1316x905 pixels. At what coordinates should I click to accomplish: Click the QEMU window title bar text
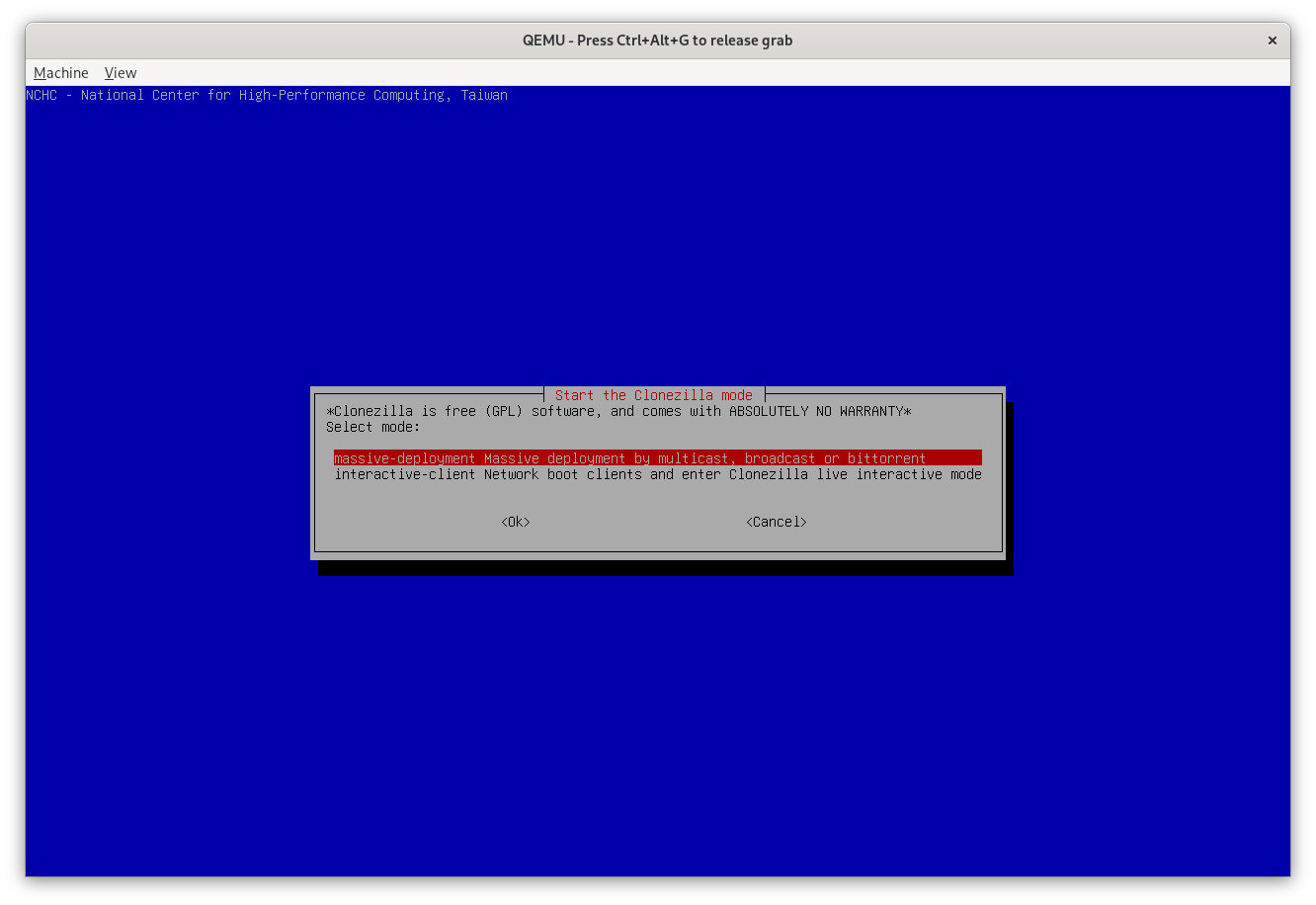coord(658,41)
